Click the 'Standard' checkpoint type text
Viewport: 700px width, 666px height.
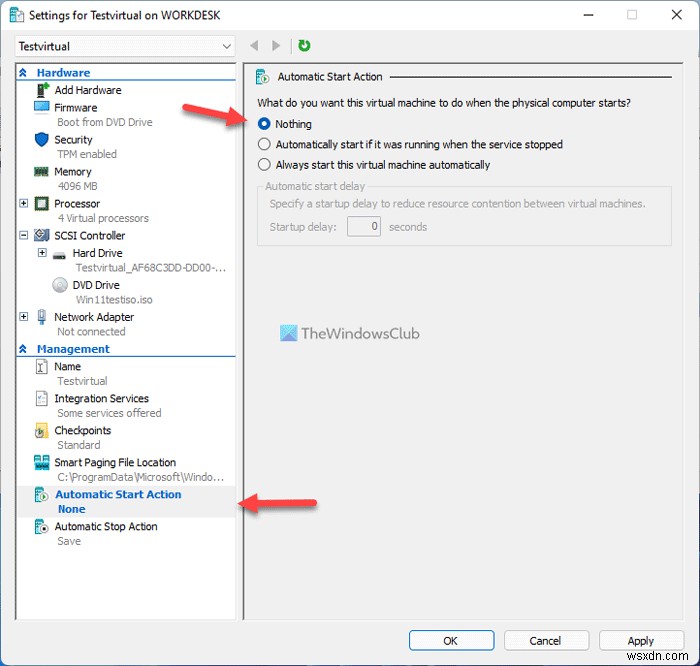[x=79, y=445]
